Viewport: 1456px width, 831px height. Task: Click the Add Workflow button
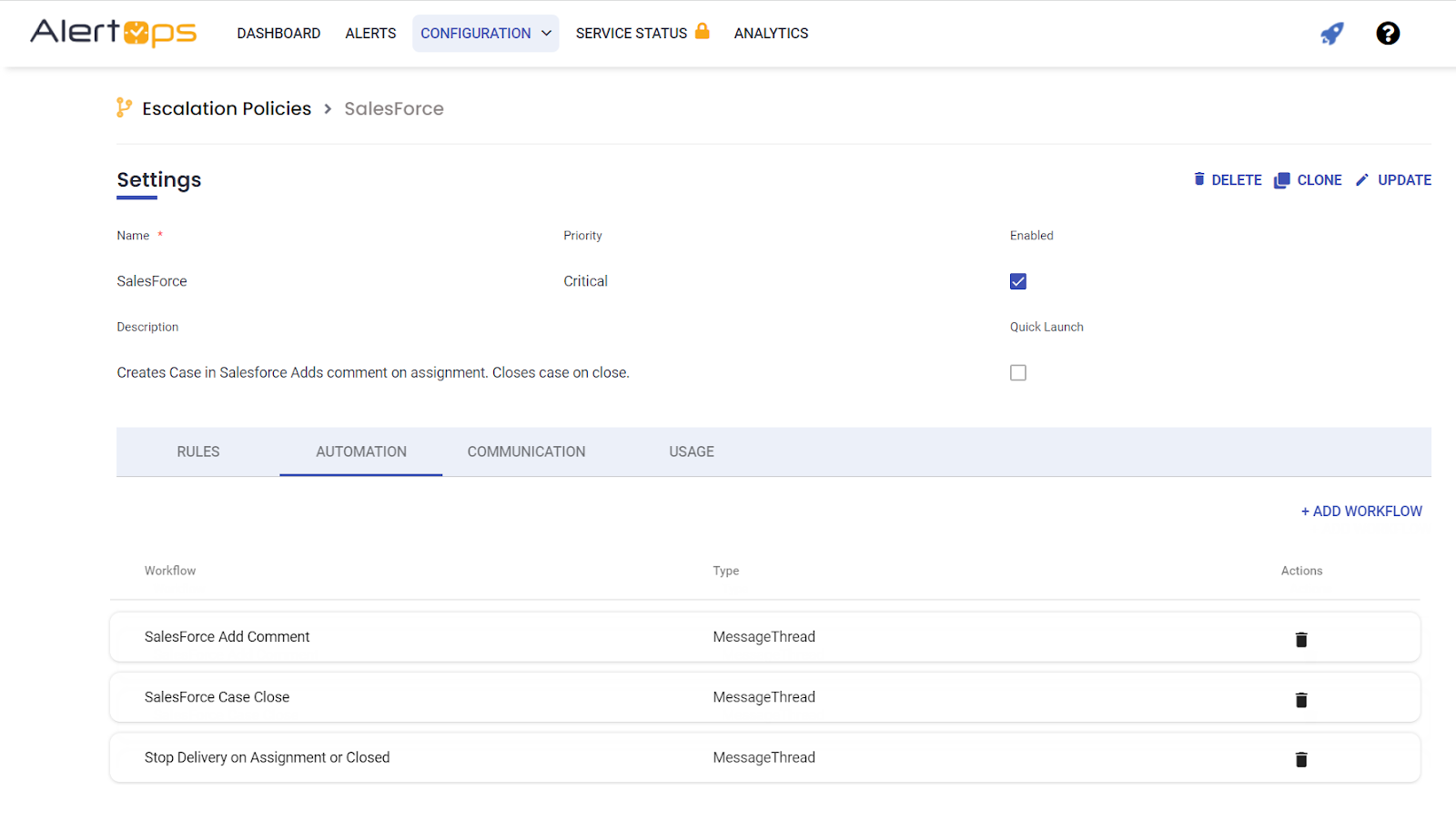point(1360,512)
